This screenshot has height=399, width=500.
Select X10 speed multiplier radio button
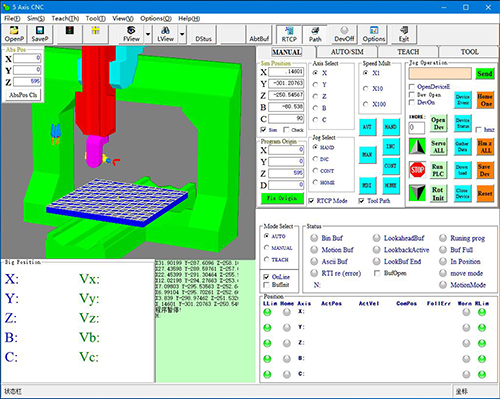366,89
